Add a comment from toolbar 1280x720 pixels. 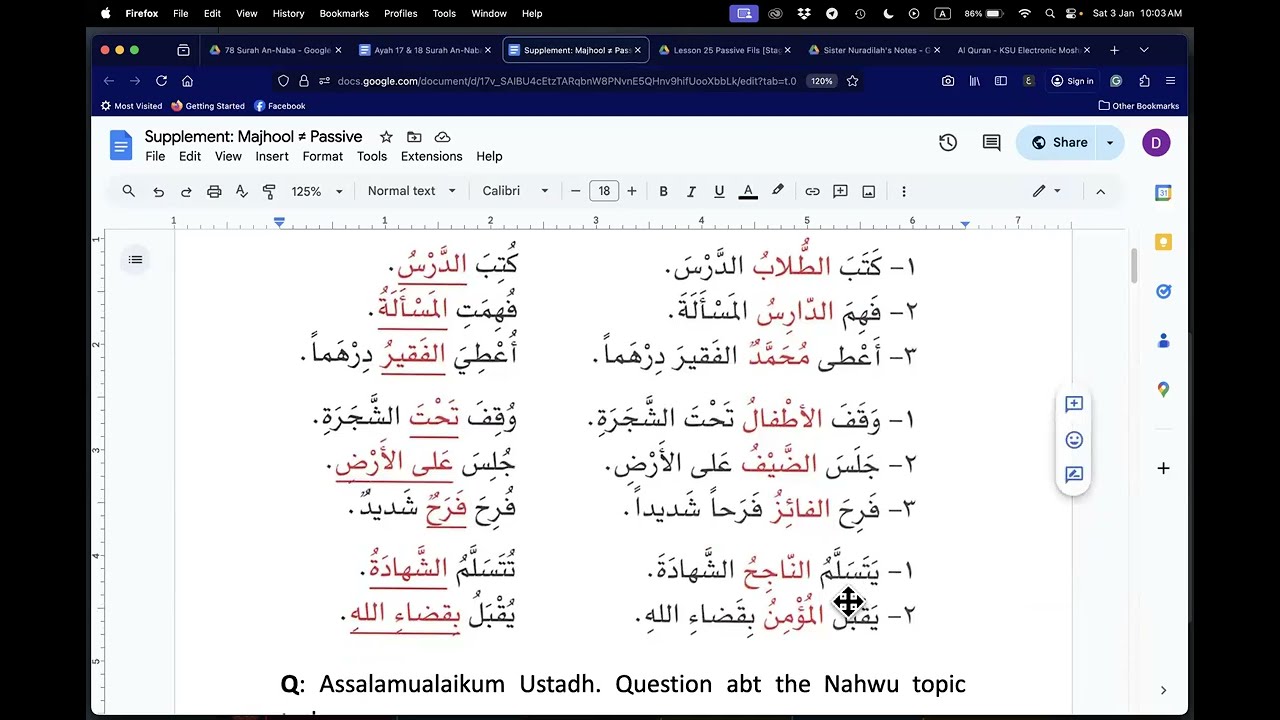pyautogui.click(x=841, y=191)
